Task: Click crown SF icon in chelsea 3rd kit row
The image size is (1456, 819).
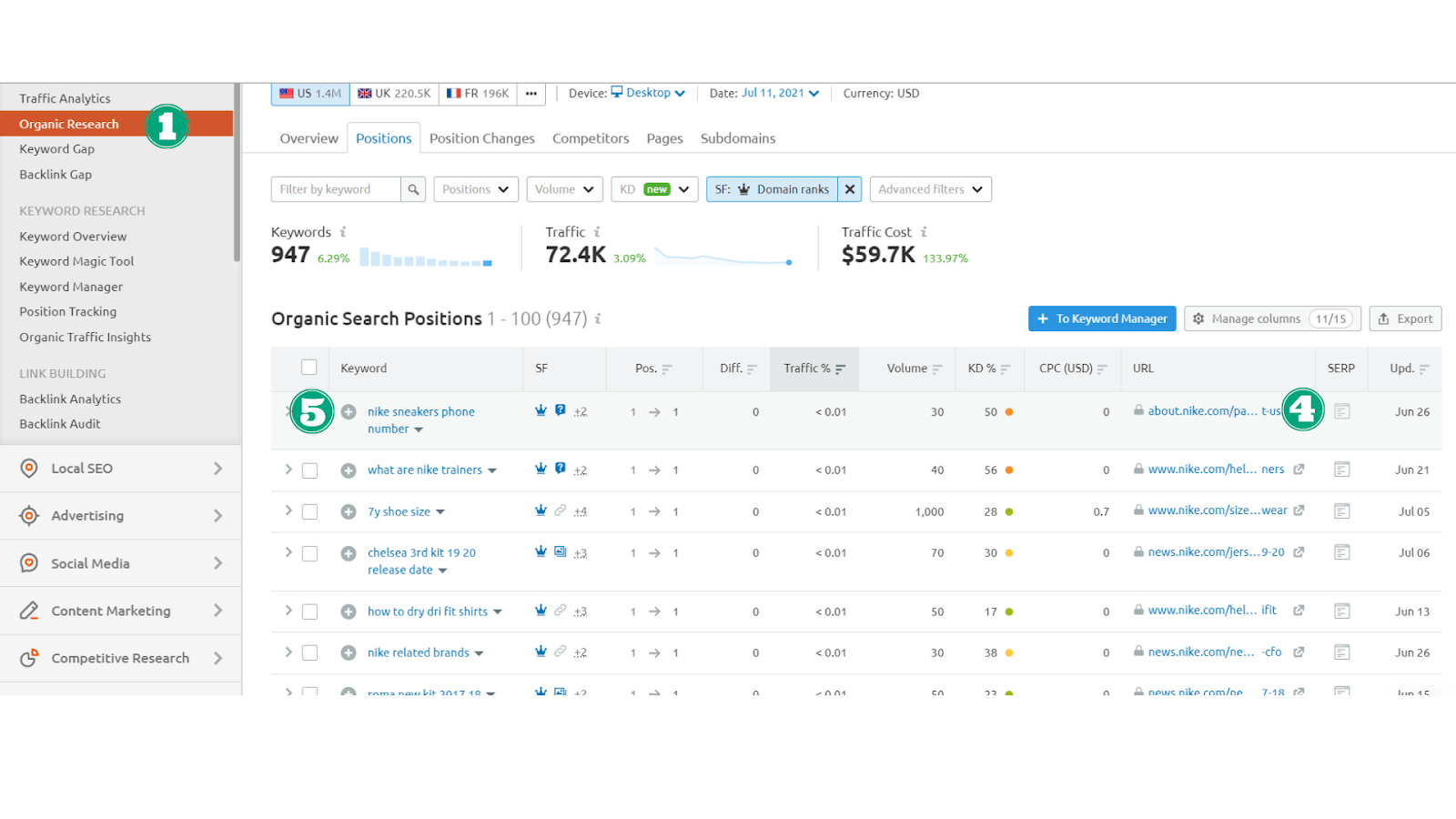Action: tap(541, 551)
